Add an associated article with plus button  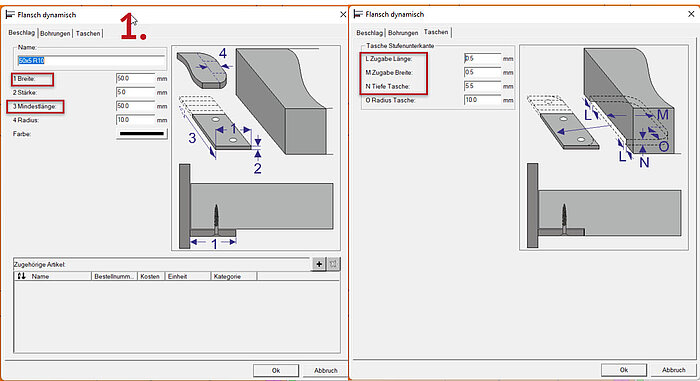click(319, 264)
